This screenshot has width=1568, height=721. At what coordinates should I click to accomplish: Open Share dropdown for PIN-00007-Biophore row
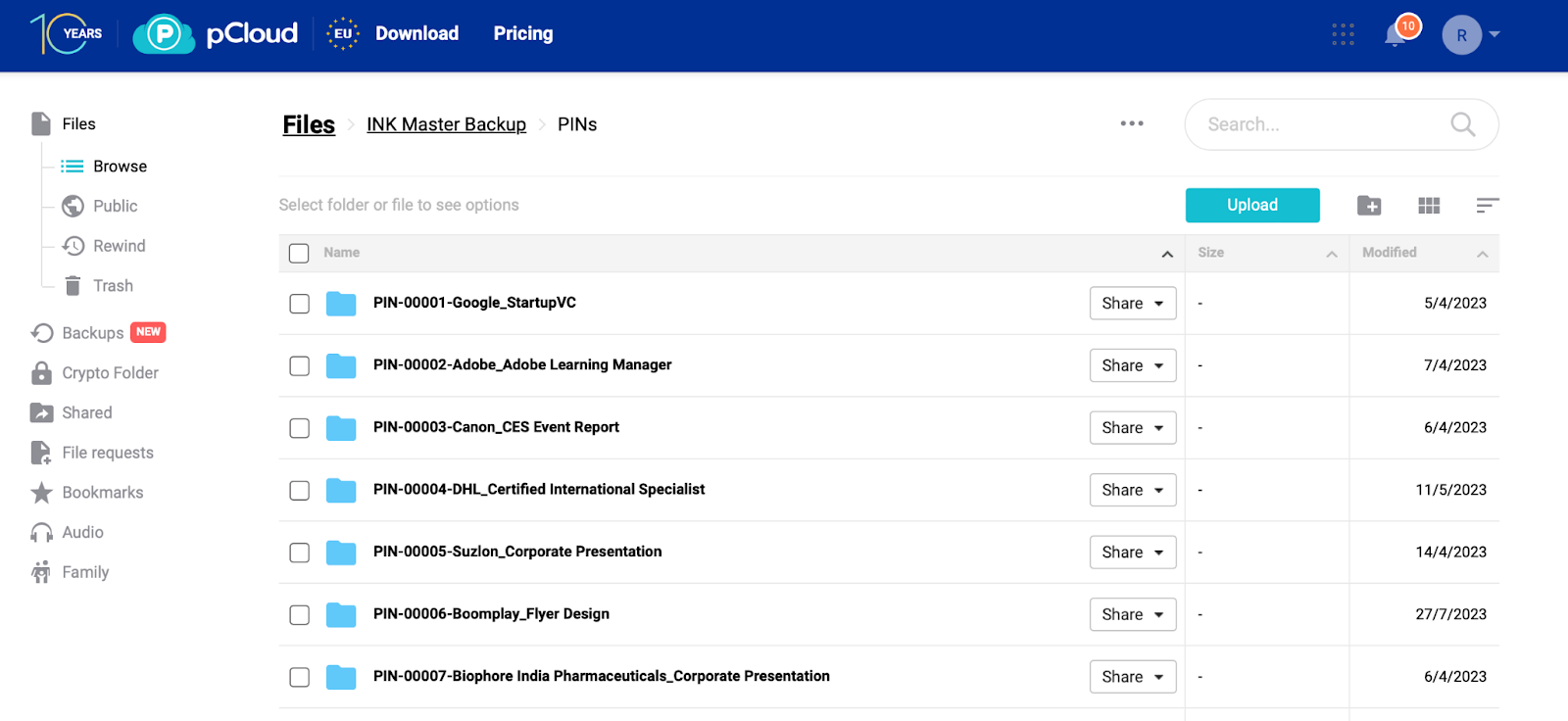point(1133,676)
